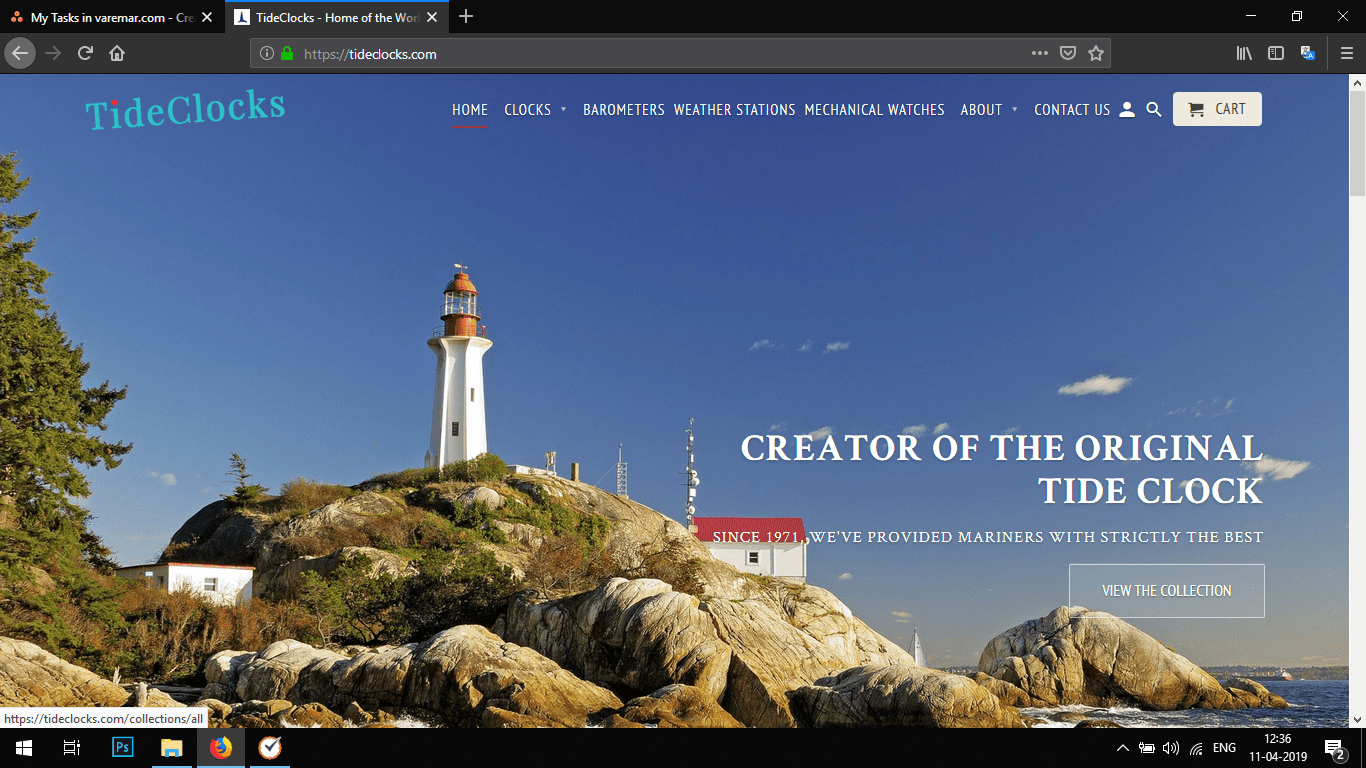Click the scrollbar down arrow
The width and height of the screenshot is (1366, 768).
1357,718
